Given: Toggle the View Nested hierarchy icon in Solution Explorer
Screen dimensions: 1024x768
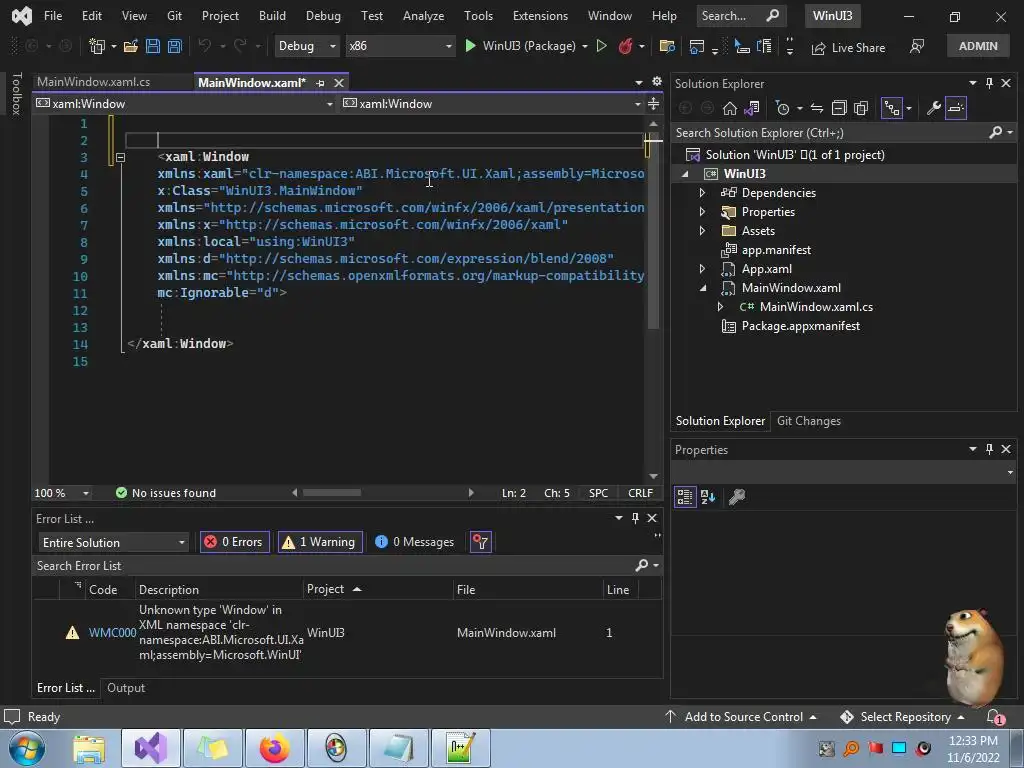Looking at the screenshot, I should 891,108.
